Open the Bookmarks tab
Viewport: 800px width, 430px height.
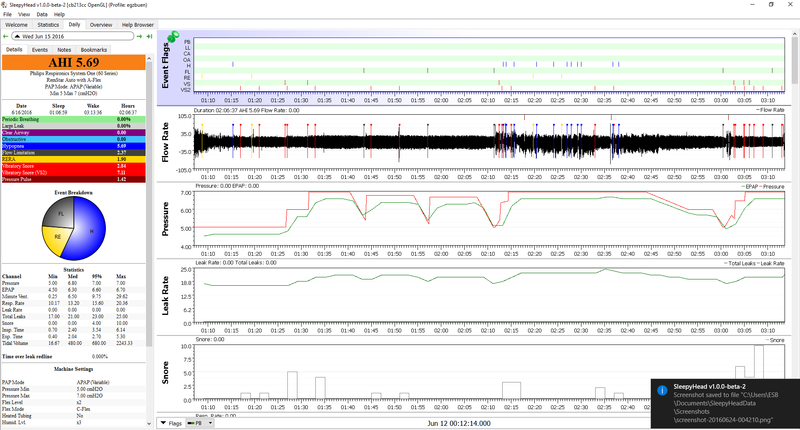coord(93,49)
